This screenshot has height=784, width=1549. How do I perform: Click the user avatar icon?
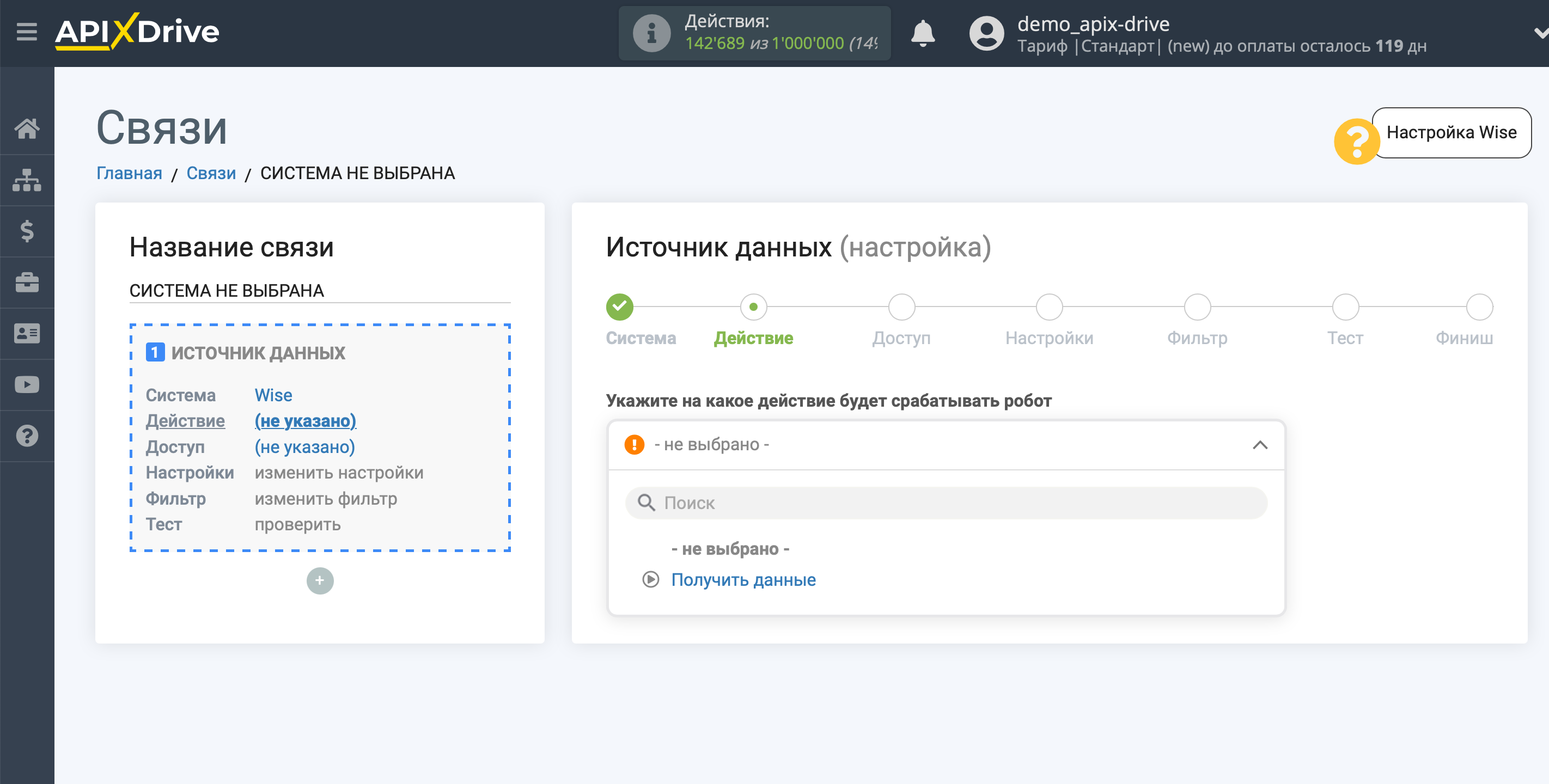tap(986, 33)
